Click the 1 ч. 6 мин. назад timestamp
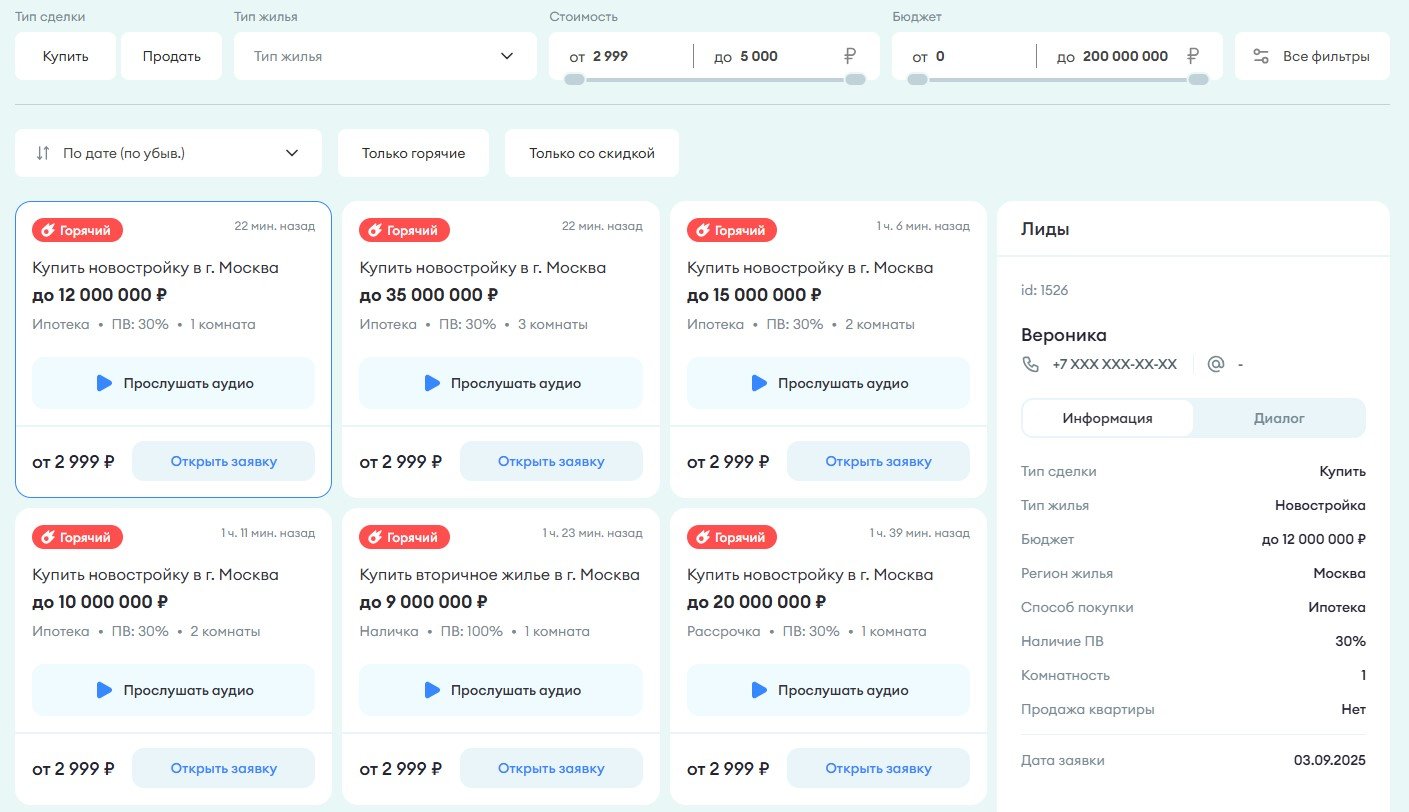The width and height of the screenshot is (1409, 812). click(923, 226)
